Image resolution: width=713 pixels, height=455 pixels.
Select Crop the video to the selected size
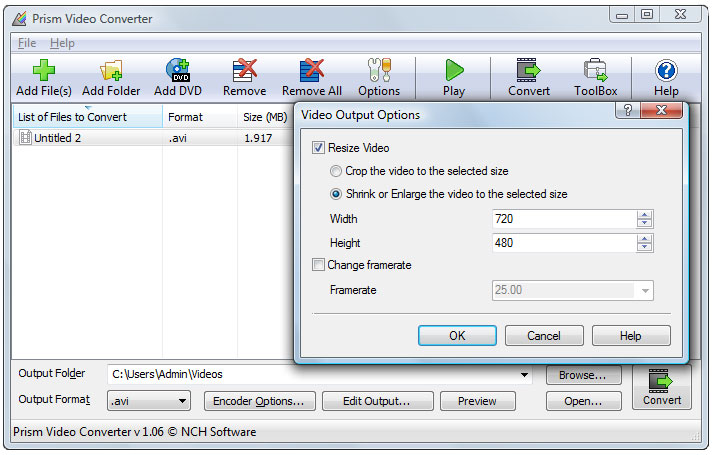(x=336, y=171)
